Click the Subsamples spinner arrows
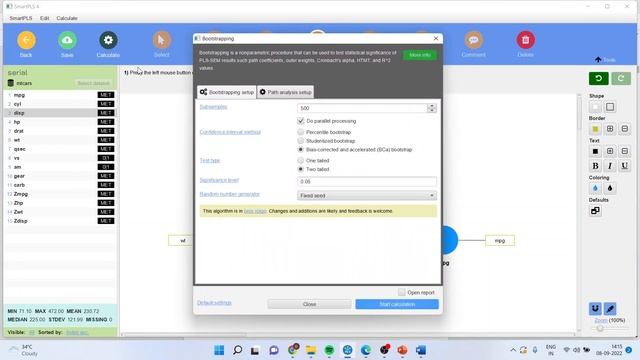The height and width of the screenshot is (360, 640). (431, 108)
